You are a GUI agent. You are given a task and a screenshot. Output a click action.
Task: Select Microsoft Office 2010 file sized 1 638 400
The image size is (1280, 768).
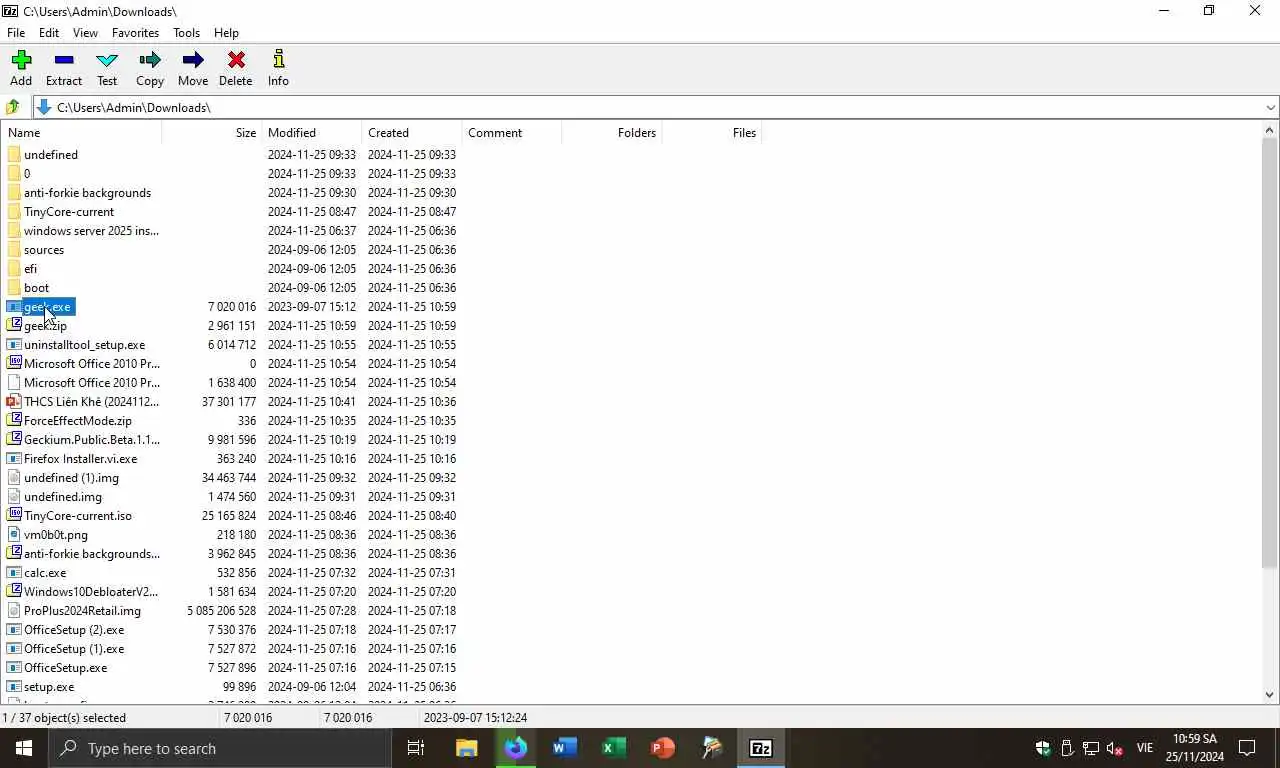pos(84,383)
